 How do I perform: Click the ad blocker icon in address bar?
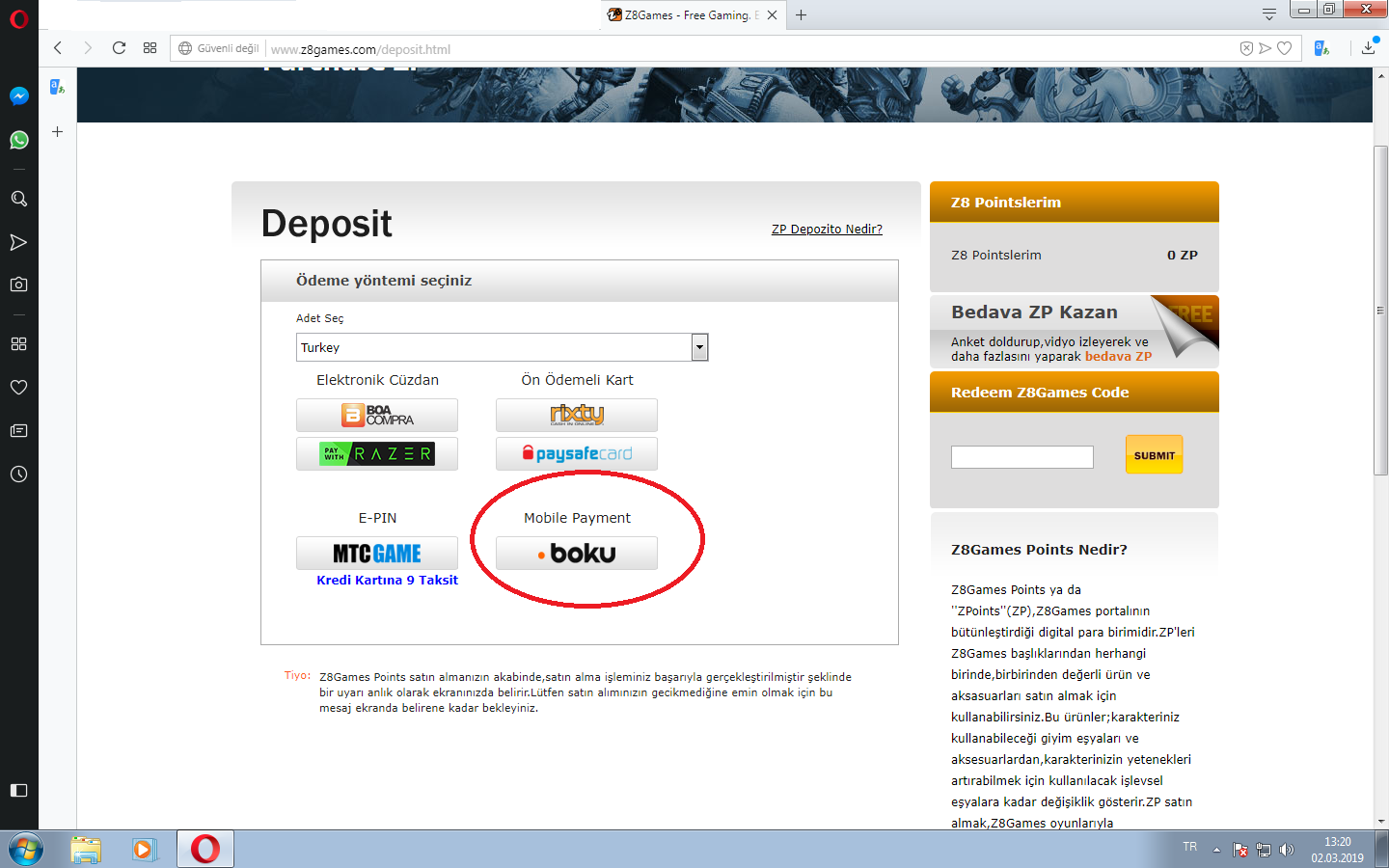point(1246,48)
